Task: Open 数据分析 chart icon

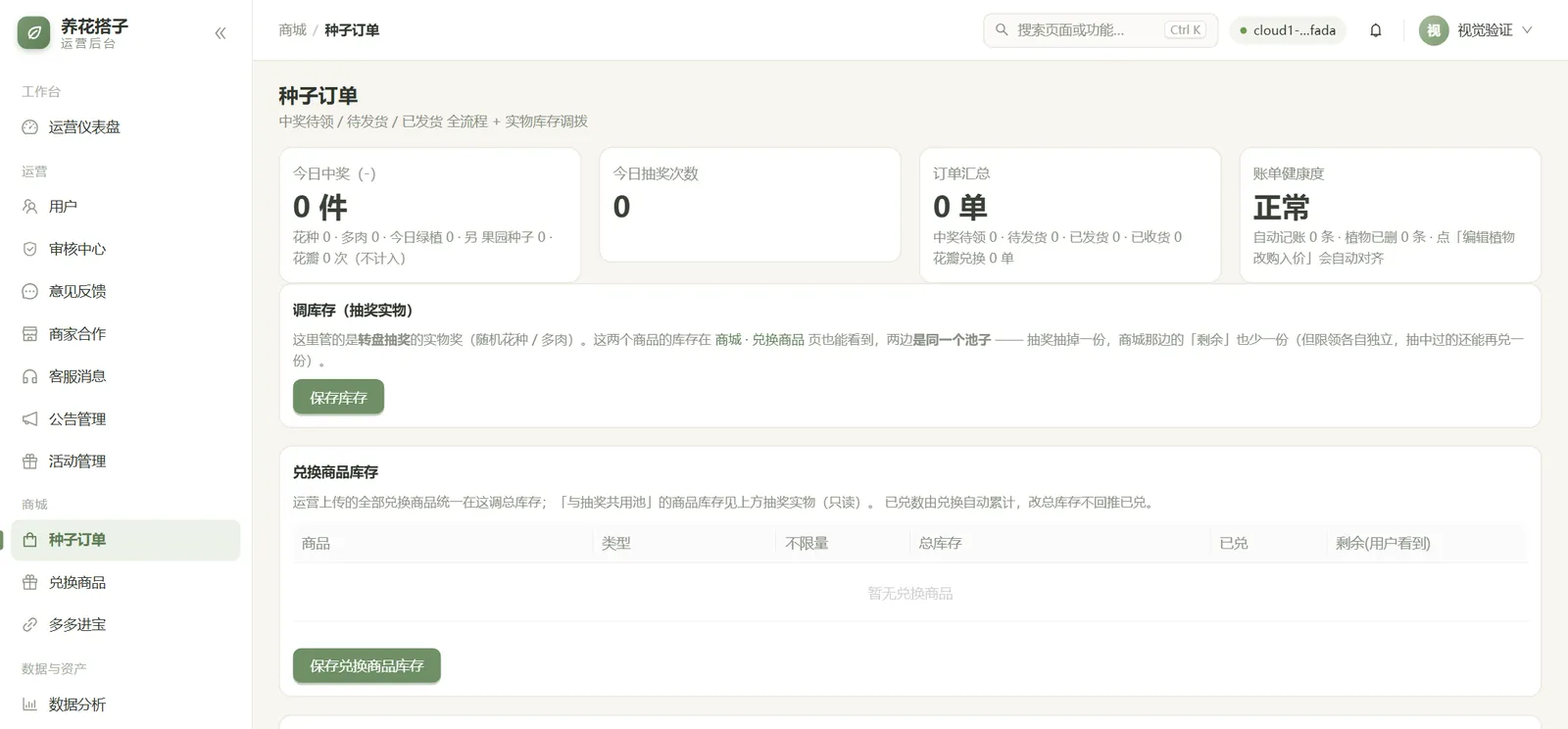Action: coord(30,705)
